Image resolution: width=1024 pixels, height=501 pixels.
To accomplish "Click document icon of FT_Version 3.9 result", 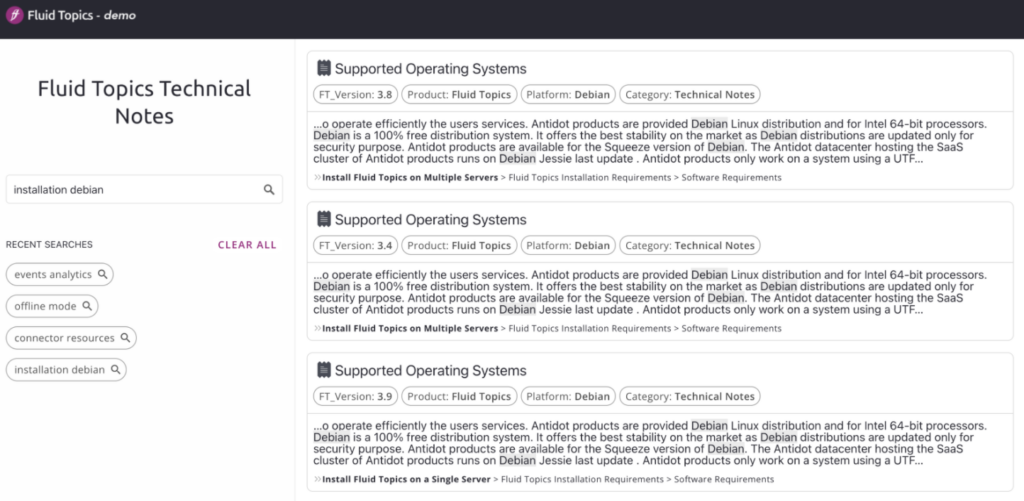I will [324, 370].
